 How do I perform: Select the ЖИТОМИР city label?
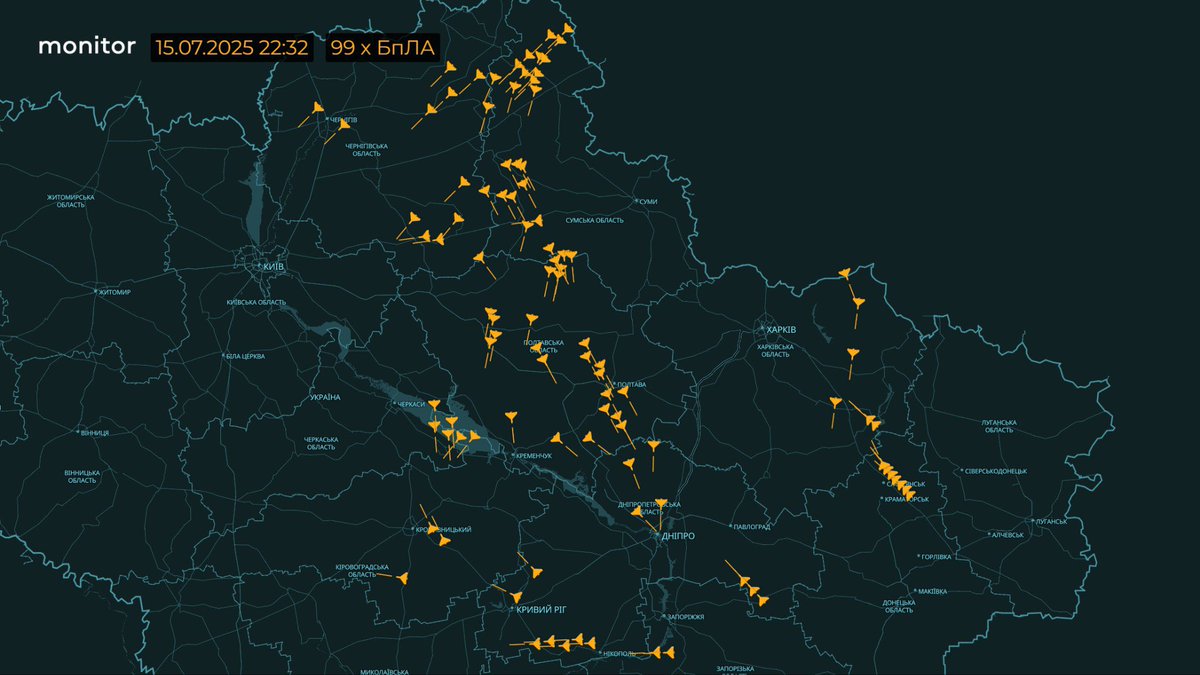coord(114,292)
